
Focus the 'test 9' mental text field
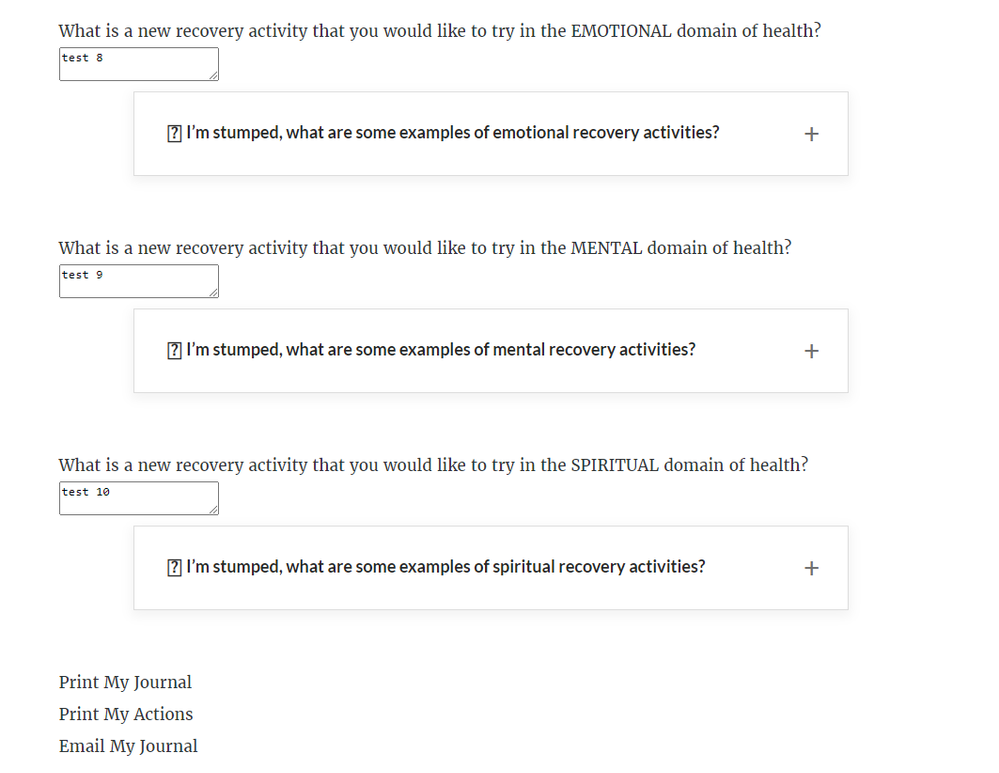point(137,281)
